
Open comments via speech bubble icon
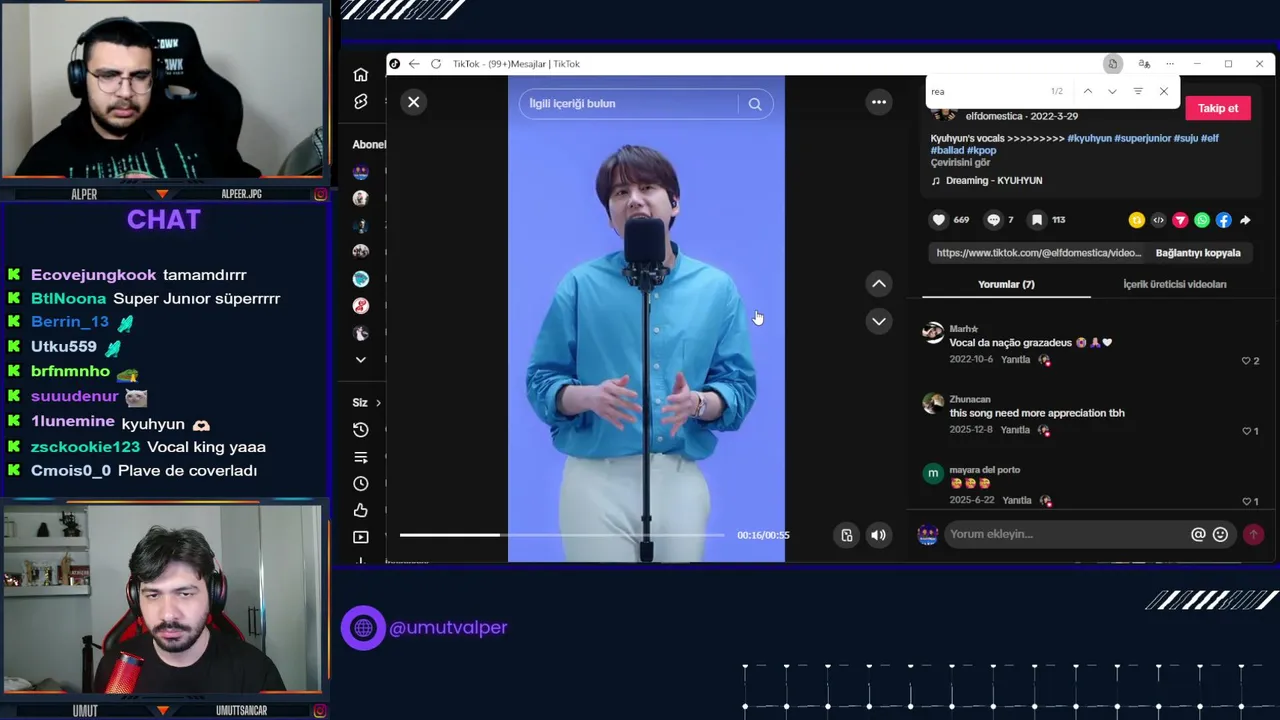pos(993,220)
